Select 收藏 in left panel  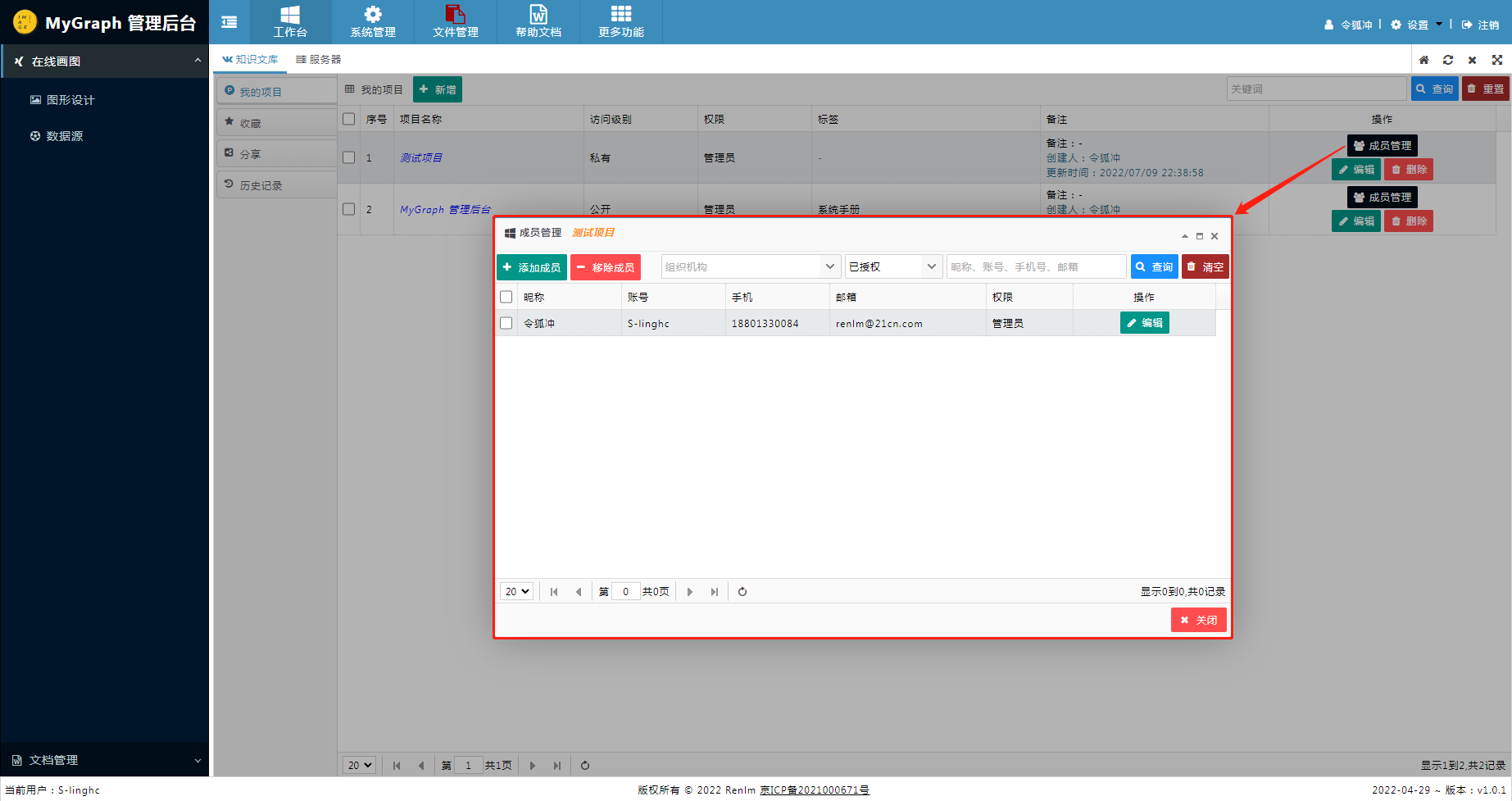coord(277,123)
